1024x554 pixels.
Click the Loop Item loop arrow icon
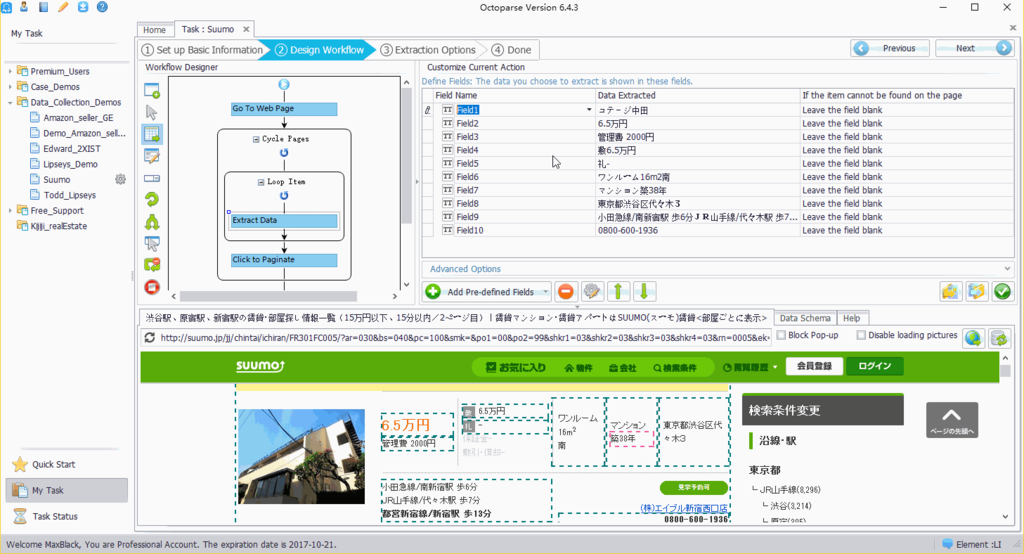[x=284, y=195]
